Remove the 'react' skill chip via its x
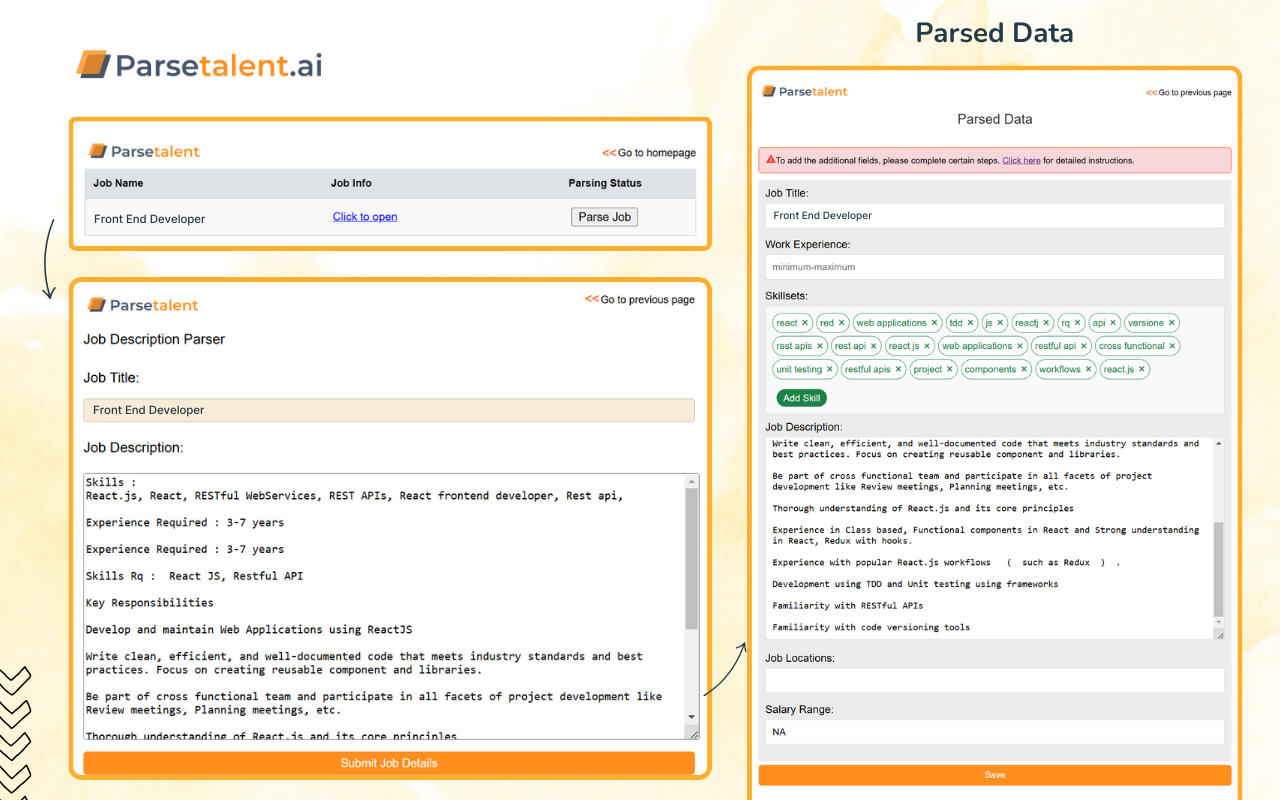The image size is (1280, 800). pyautogui.click(x=805, y=323)
